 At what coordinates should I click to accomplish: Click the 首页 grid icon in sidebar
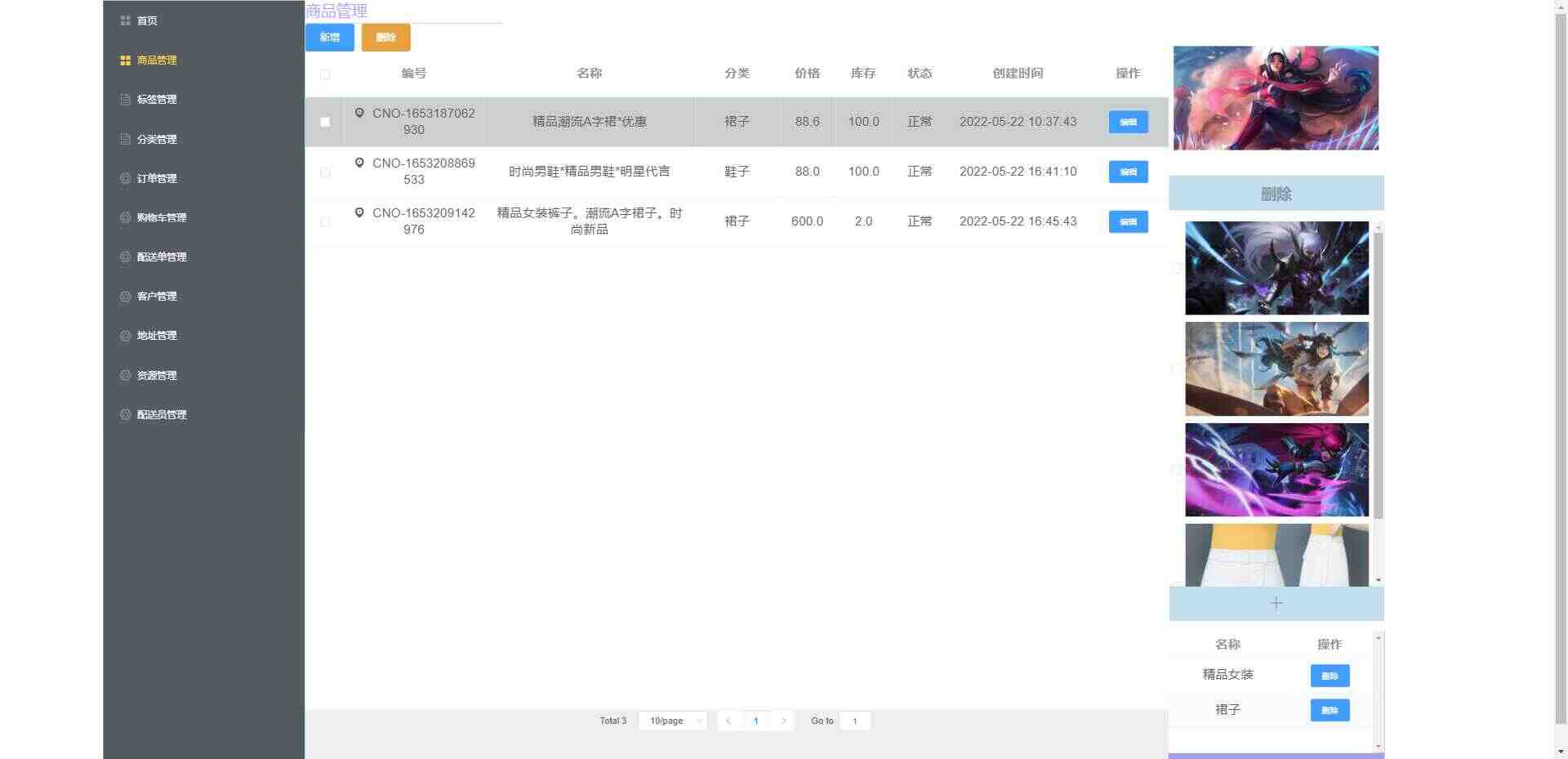pyautogui.click(x=125, y=20)
